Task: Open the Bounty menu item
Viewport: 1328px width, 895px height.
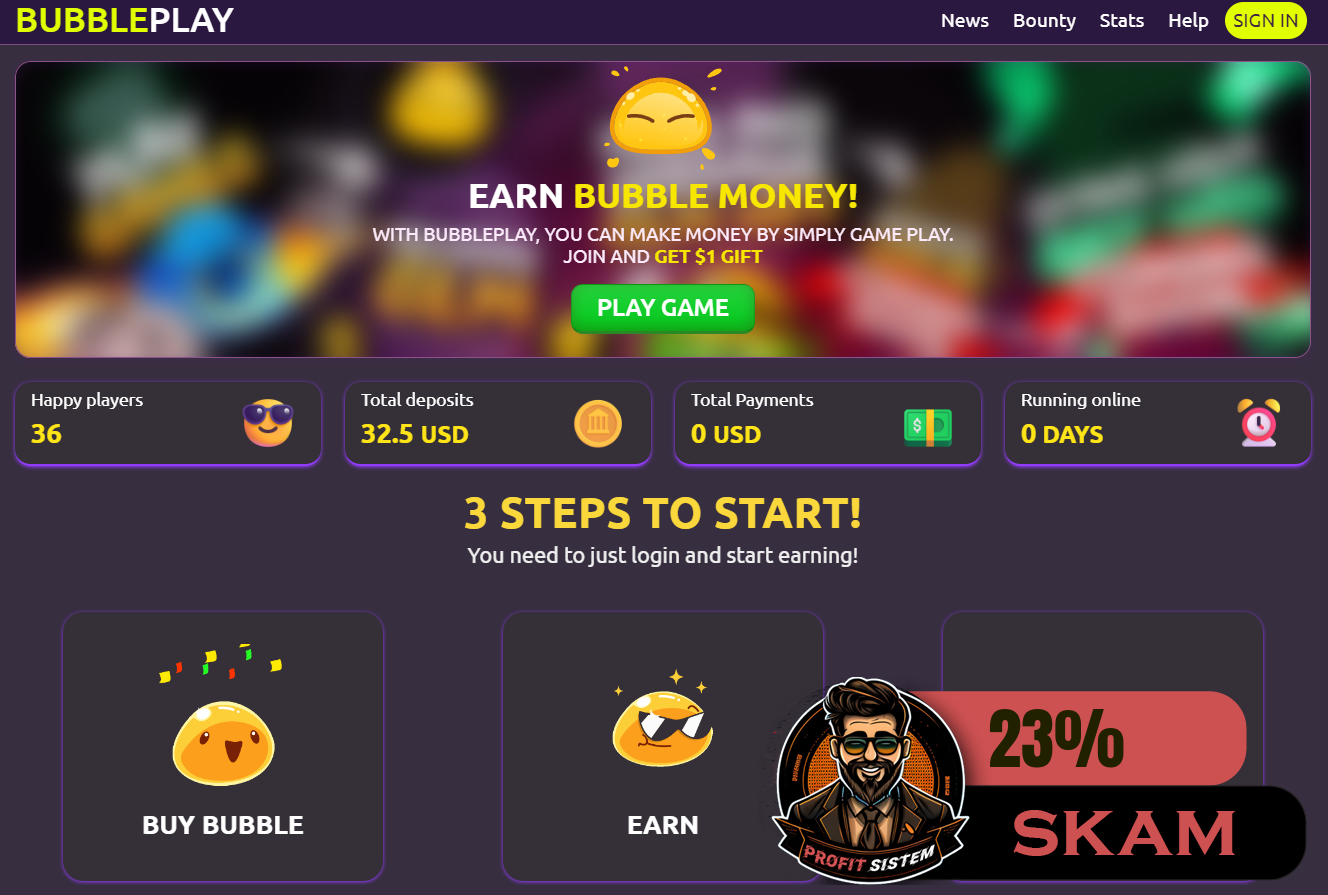Action: [x=1044, y=21]
